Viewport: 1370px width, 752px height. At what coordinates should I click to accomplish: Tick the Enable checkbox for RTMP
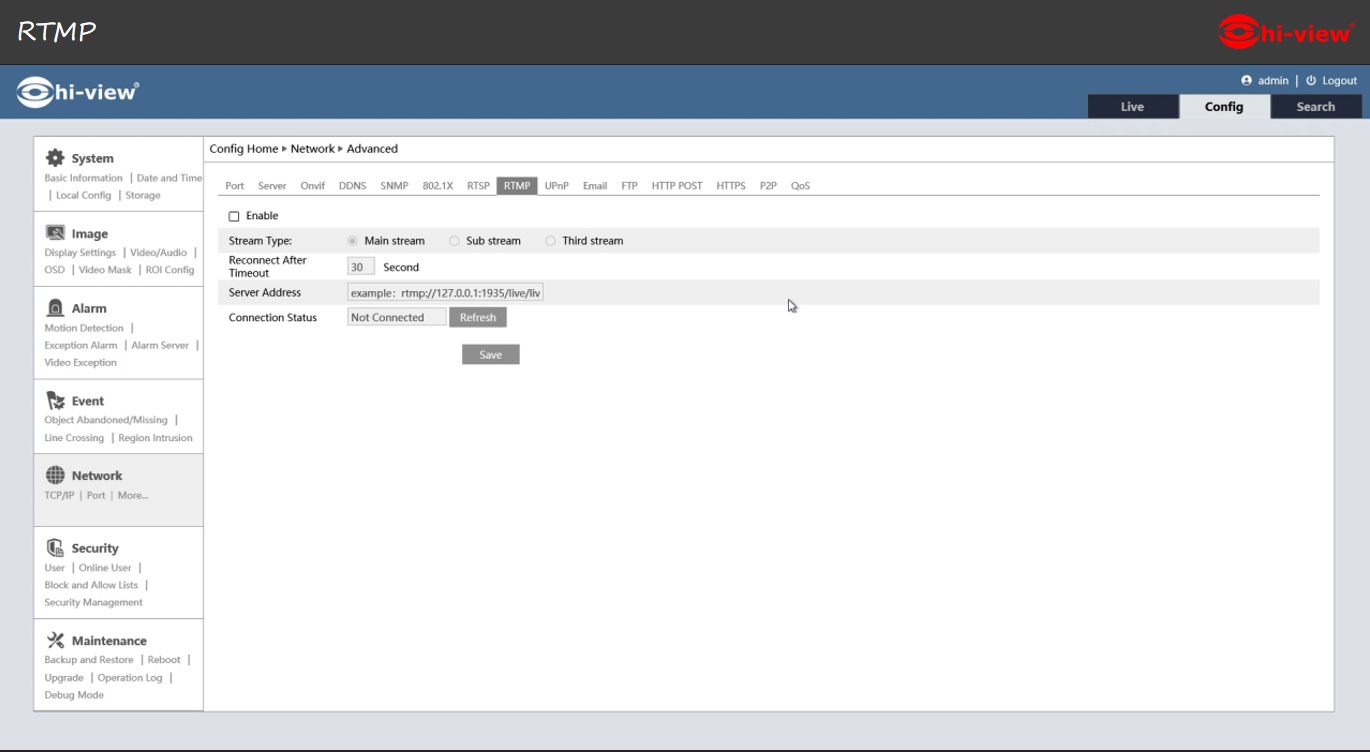[x=234, y=216]
